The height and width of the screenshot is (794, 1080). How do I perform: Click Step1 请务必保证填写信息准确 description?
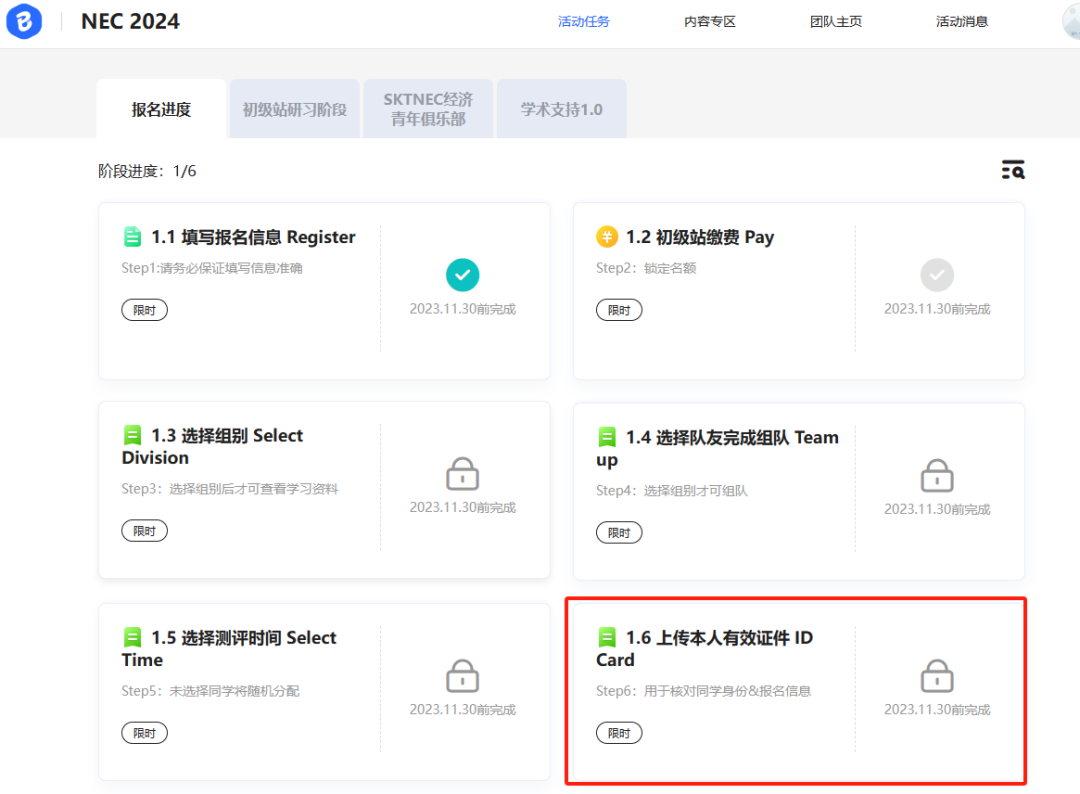coord(212,268)
